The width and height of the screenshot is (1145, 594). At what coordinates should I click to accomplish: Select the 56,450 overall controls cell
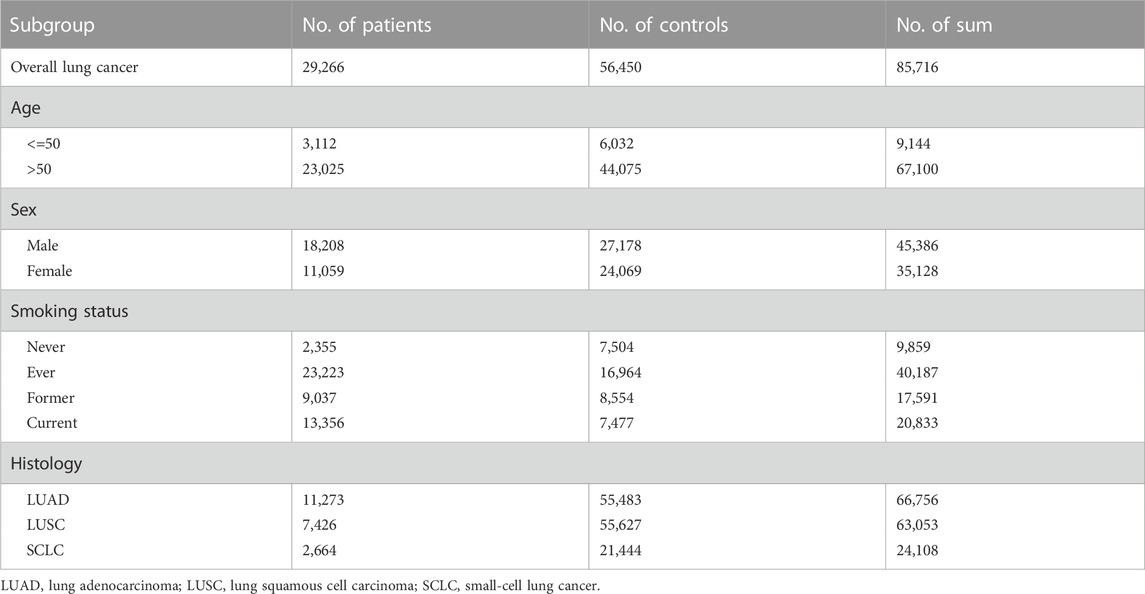tap(620, 67)
